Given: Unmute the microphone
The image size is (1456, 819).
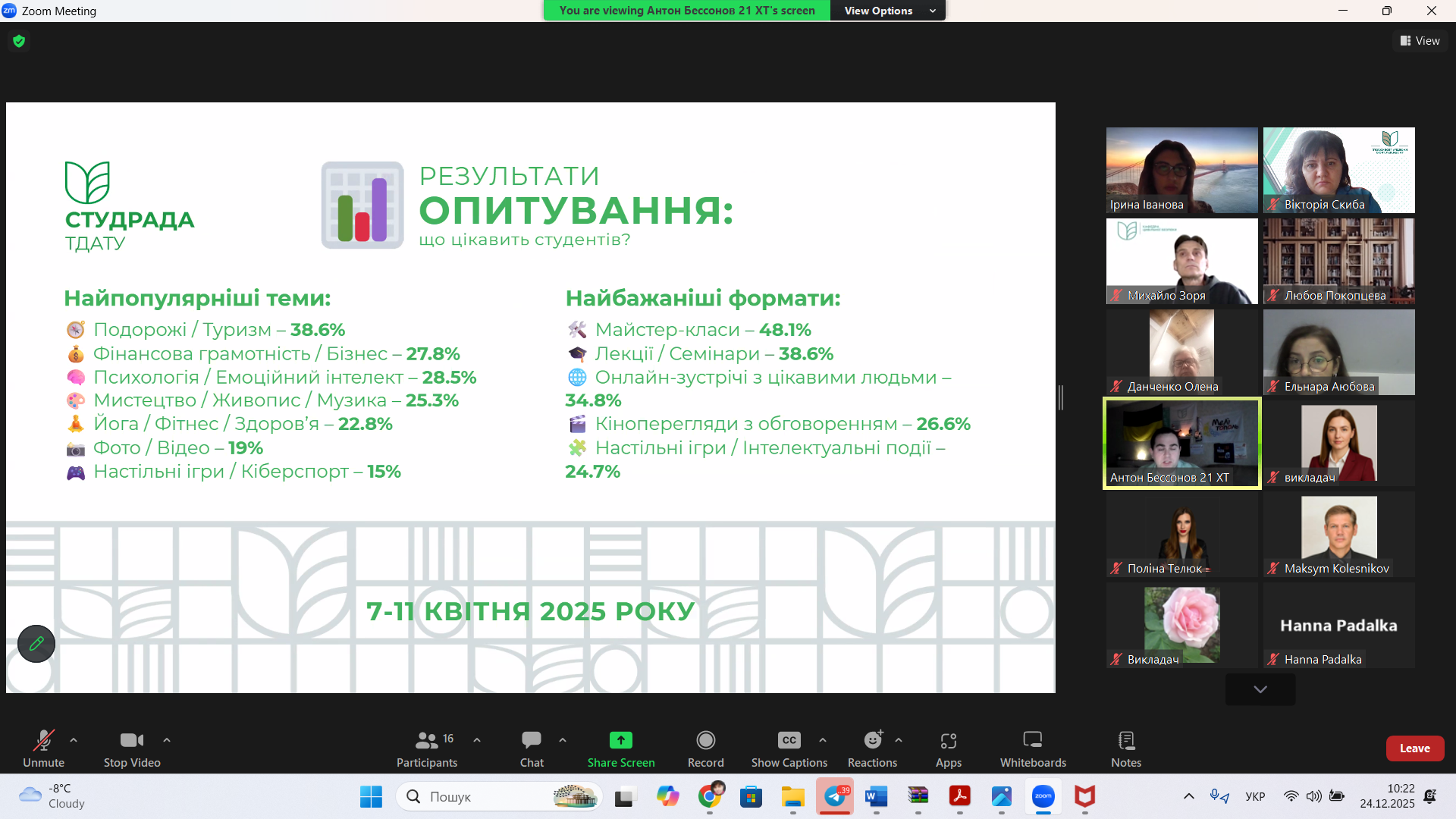Looking at the screenshot, I should point(44,748).
